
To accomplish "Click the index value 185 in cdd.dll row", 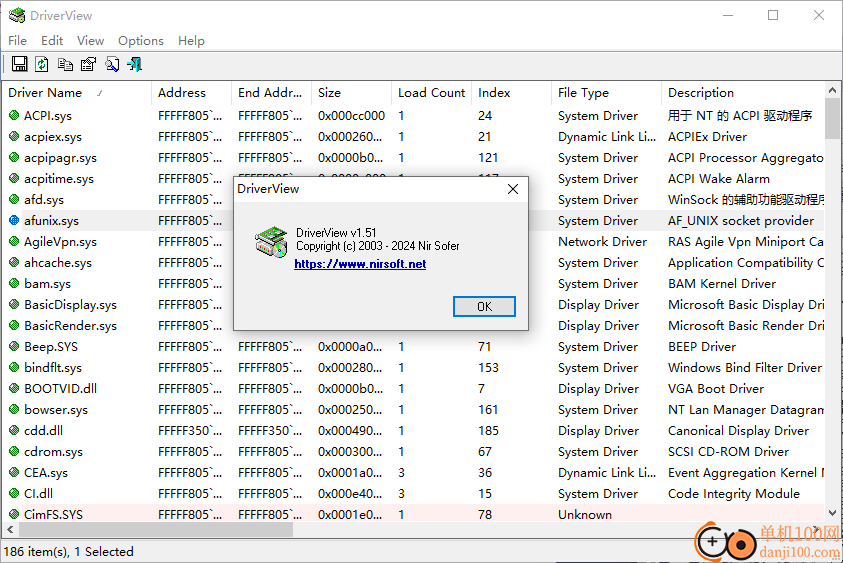I will [488, 430].
